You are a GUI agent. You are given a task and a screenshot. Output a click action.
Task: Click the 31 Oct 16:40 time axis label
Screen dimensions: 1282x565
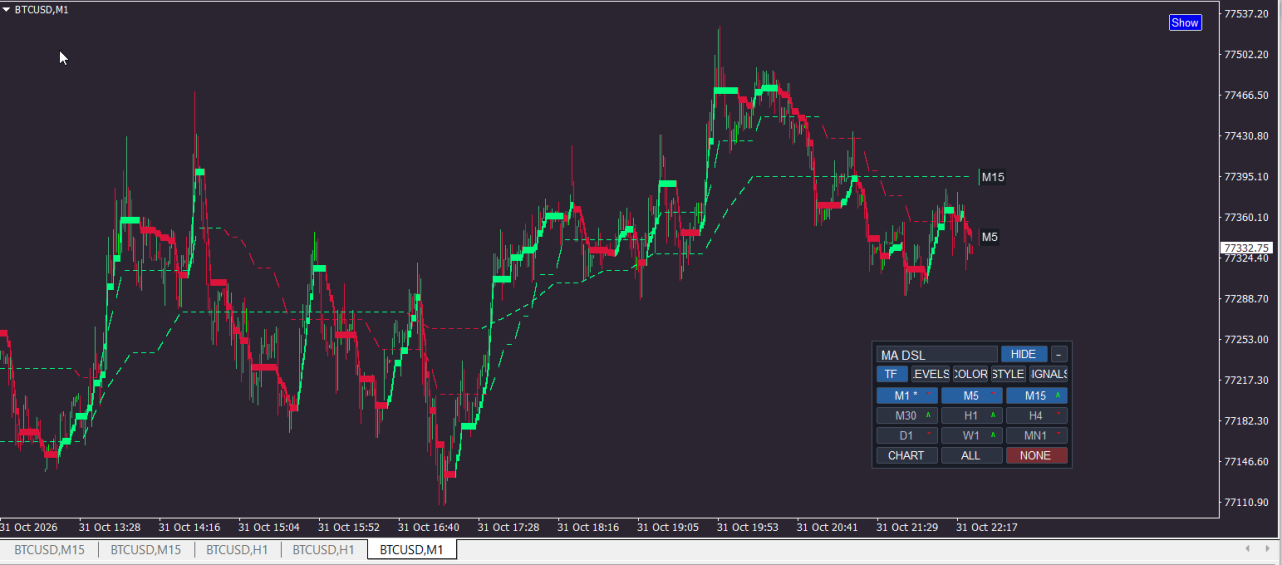429,527
